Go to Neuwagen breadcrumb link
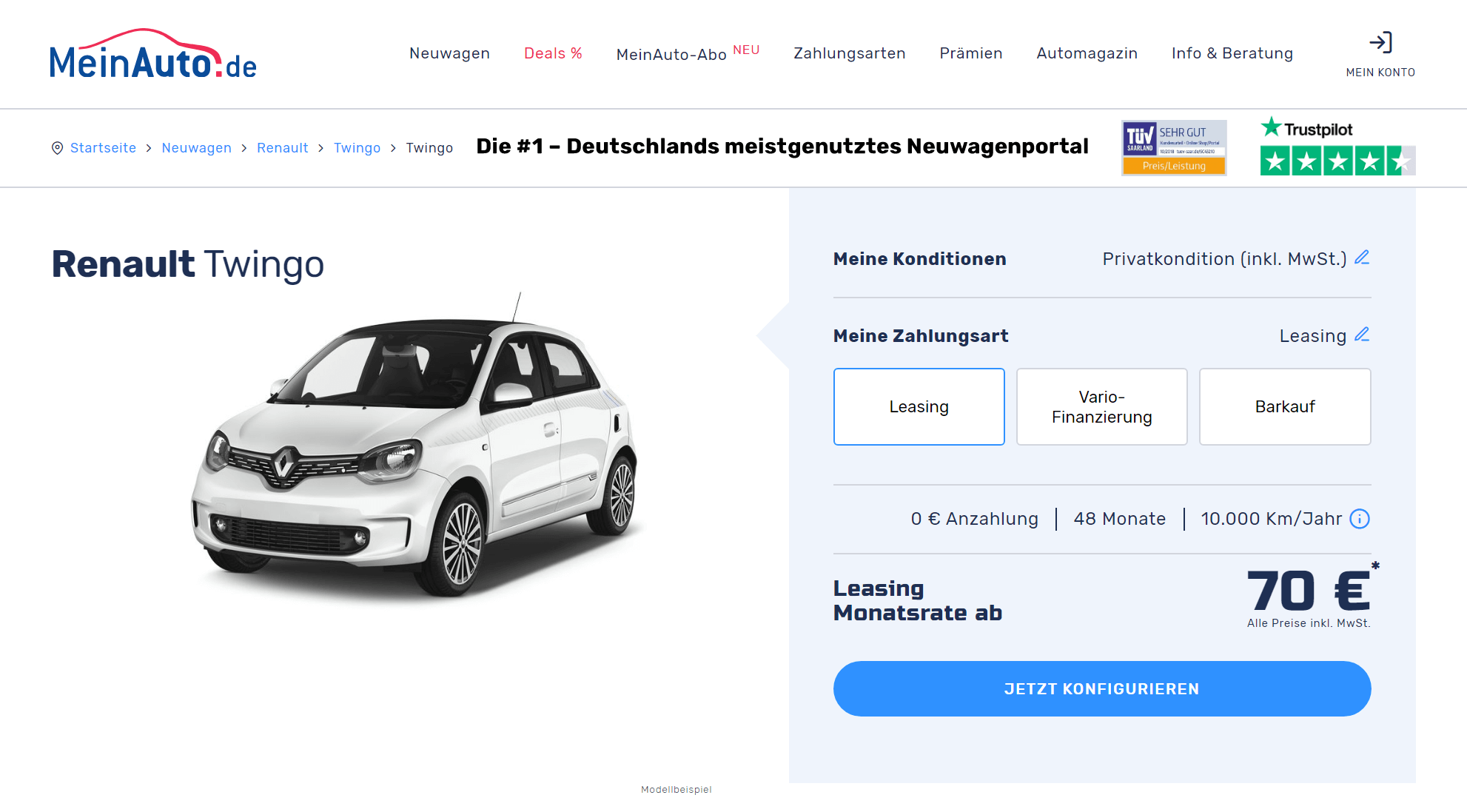 [196, 148]
